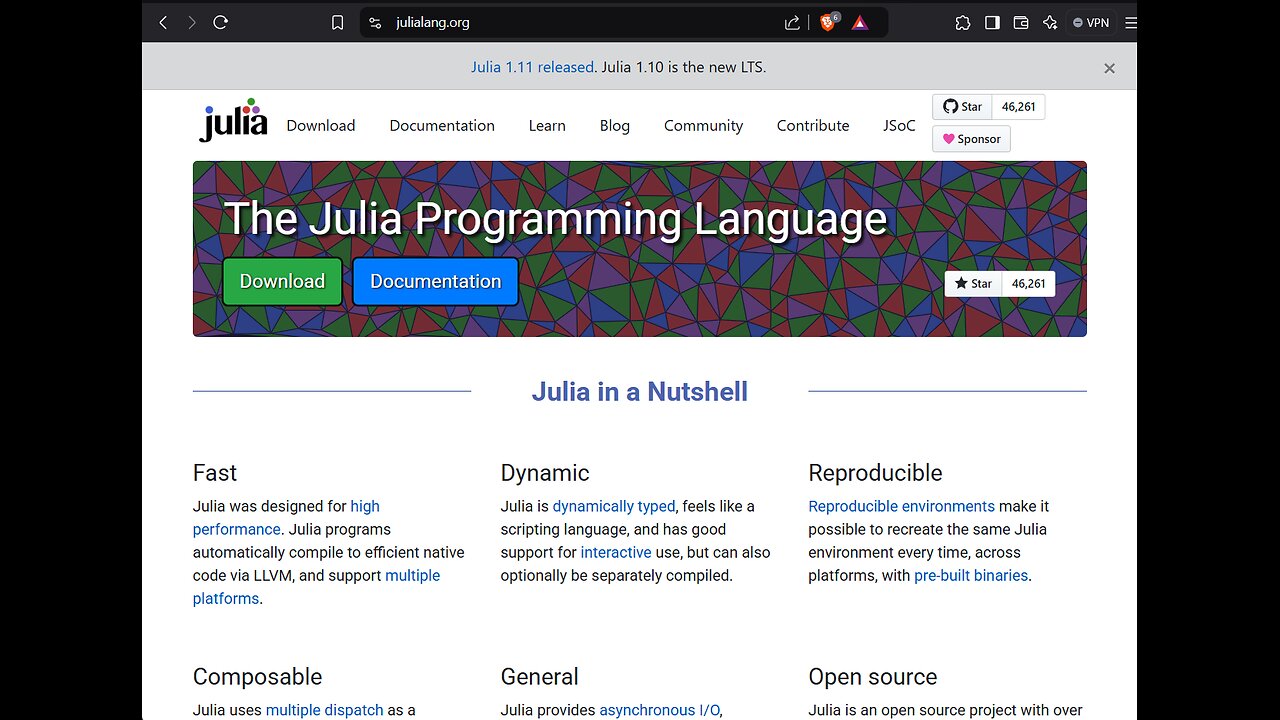1280x720 pixels.
Task: Open the 'high performance' link
Action: (x=286, y=518)
